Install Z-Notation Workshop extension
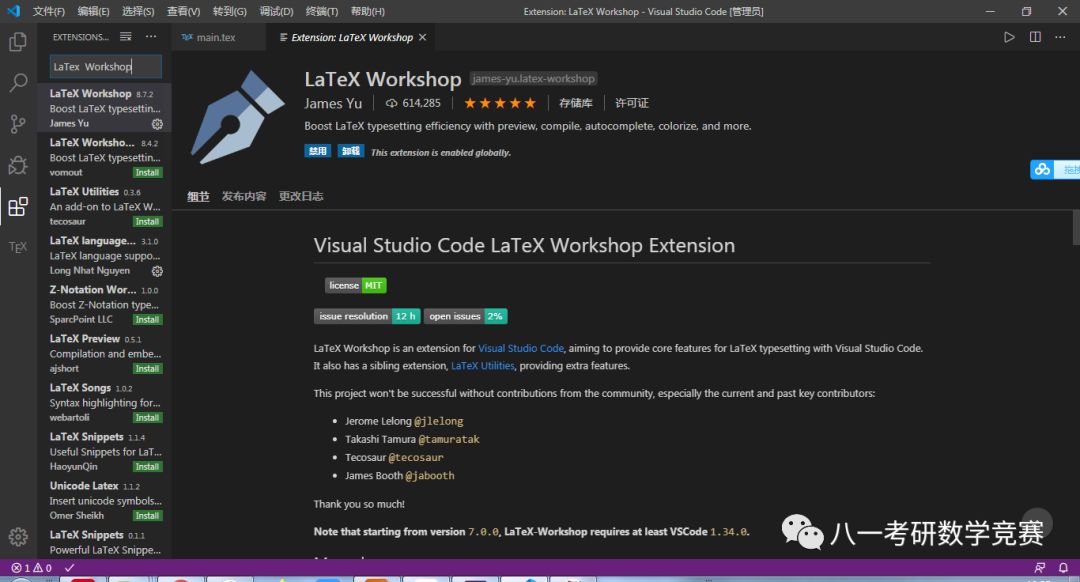1080x582 pixels. 147,320
